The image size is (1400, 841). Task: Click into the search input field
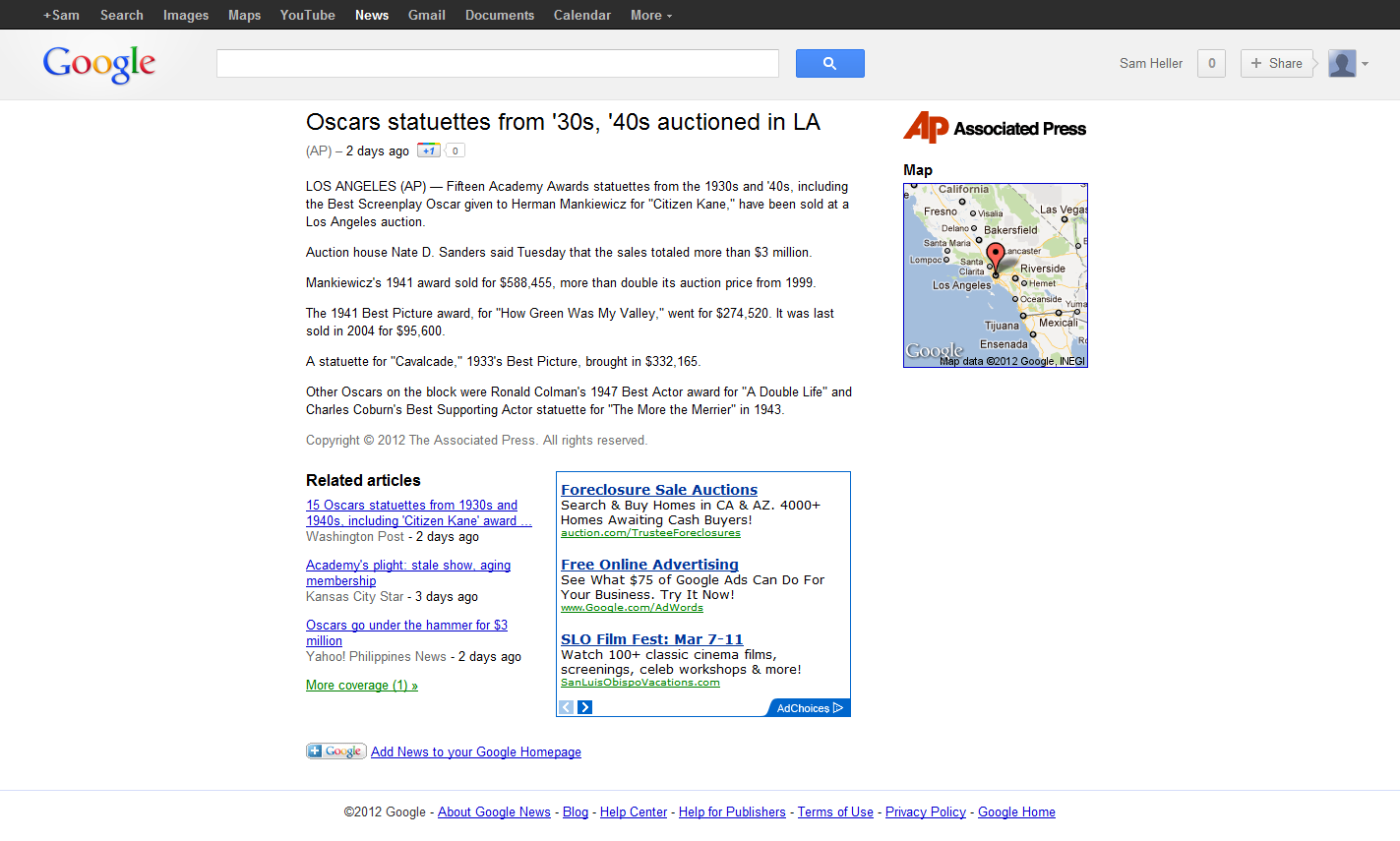498,63
